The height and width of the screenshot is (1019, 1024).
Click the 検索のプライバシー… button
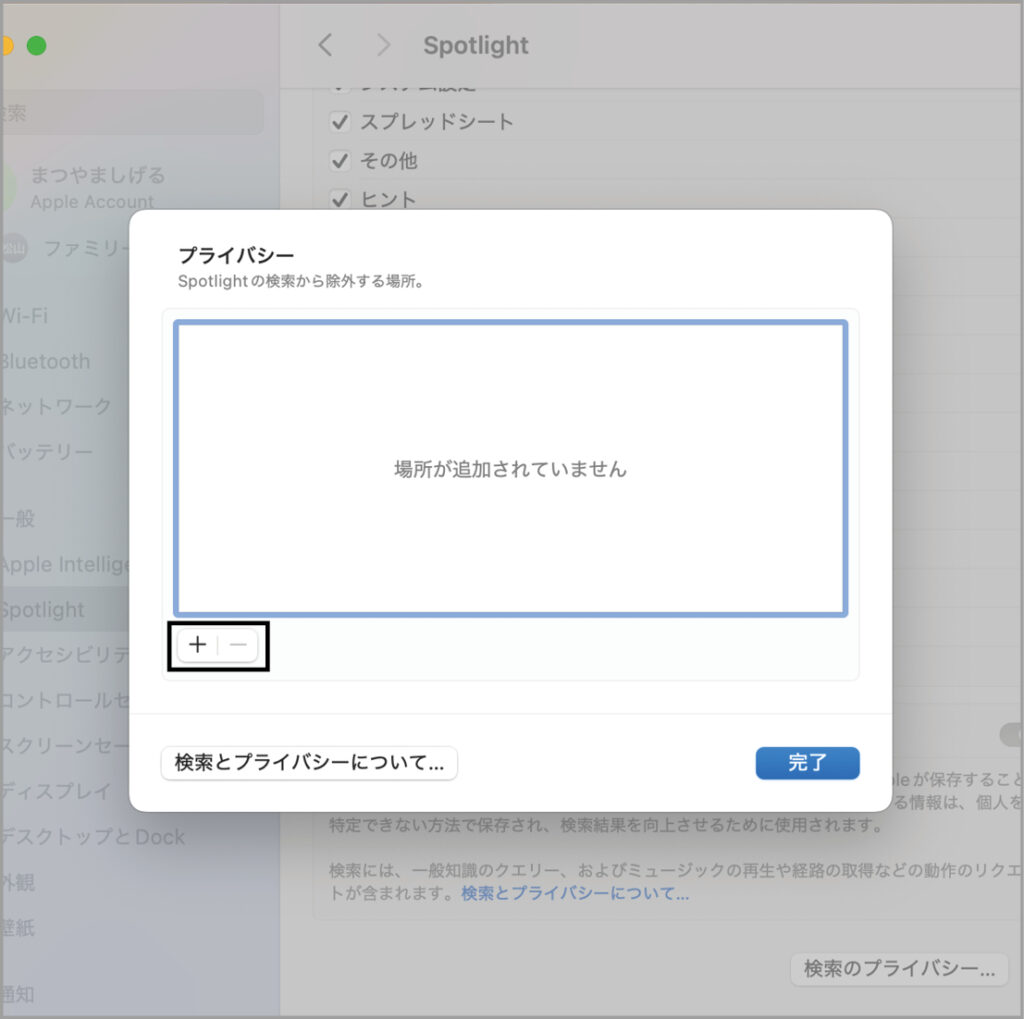899,969
